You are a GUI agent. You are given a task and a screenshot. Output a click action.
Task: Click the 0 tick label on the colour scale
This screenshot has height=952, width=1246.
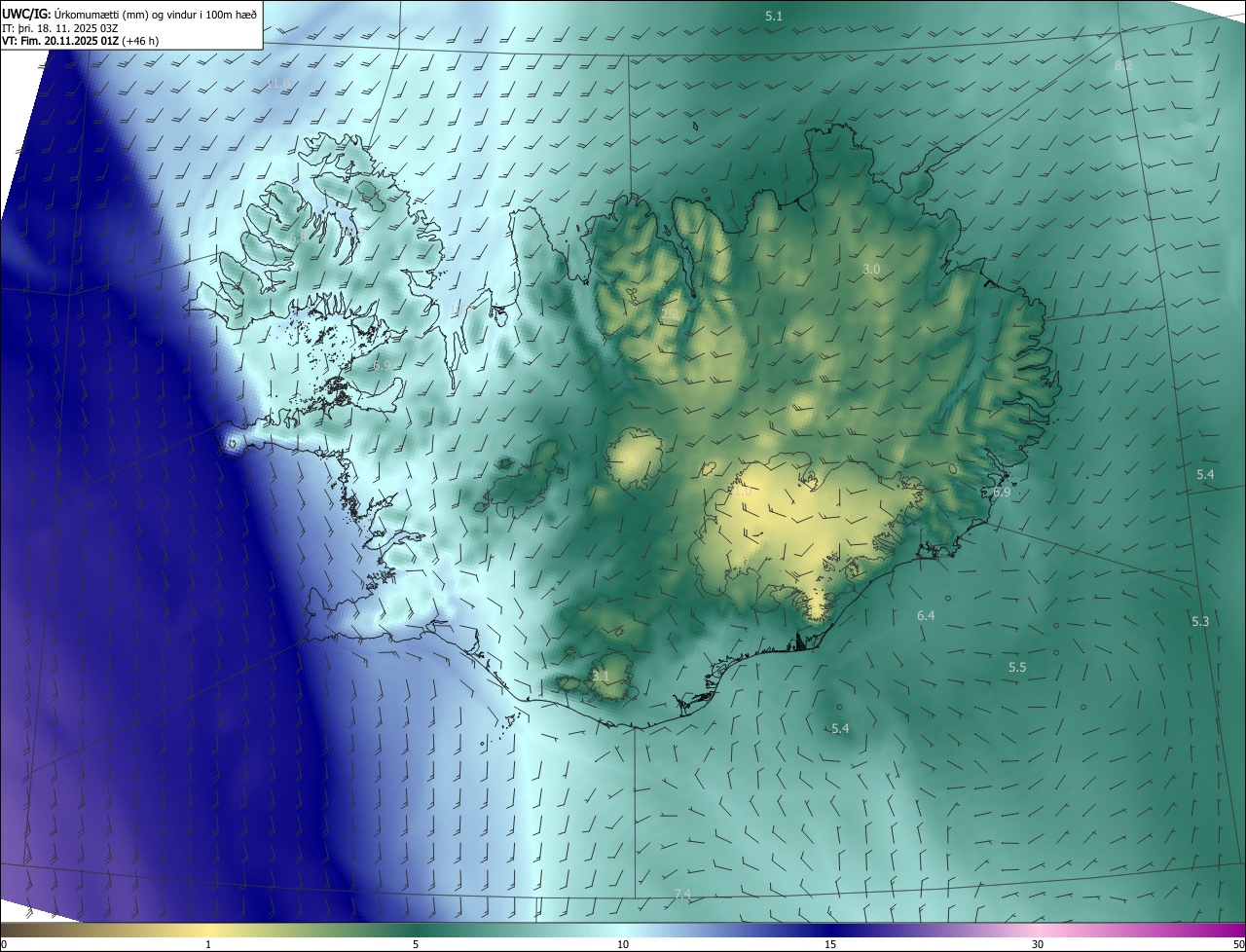[x=4, y=944]
